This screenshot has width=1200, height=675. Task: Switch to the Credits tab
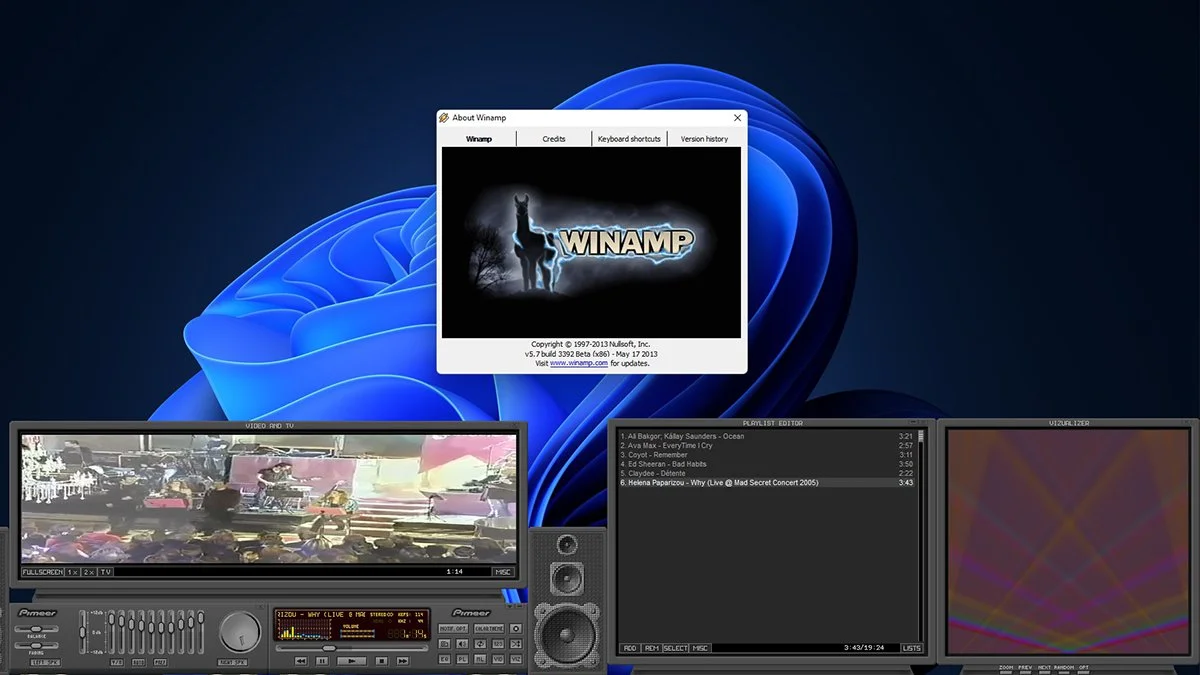point(554,139)
